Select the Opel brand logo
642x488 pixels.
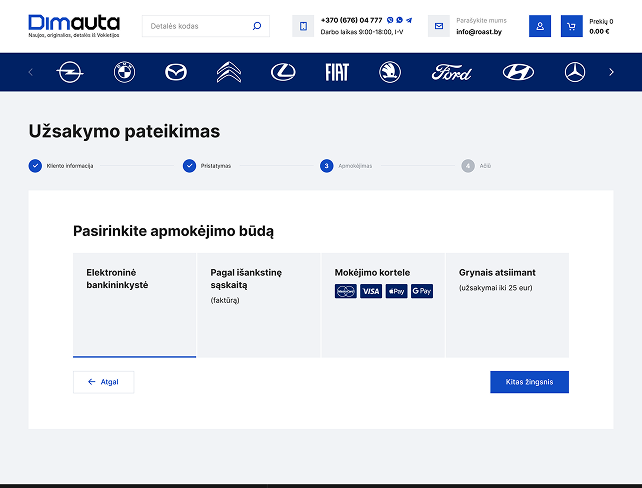[x=70, y=72]
